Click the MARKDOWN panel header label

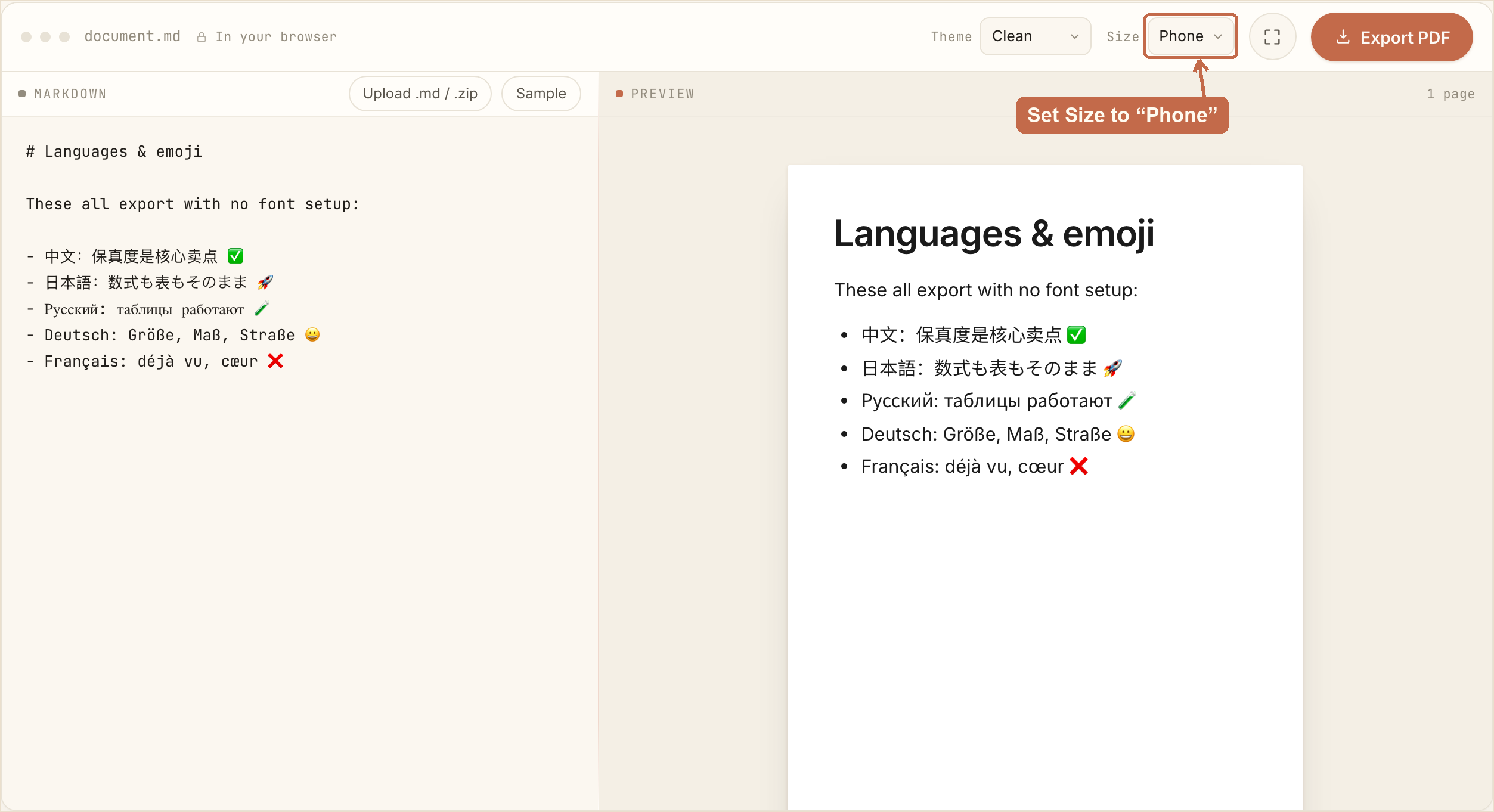click(x=70, y=94)
